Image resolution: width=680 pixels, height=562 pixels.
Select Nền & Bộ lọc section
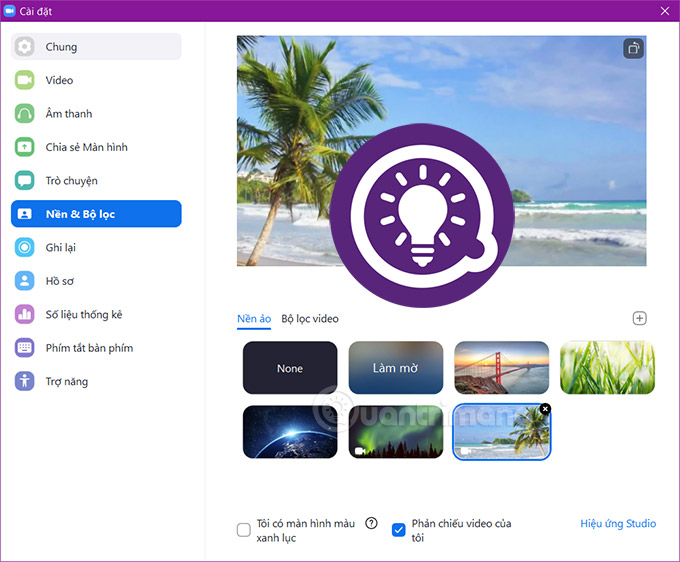point(96,214)
